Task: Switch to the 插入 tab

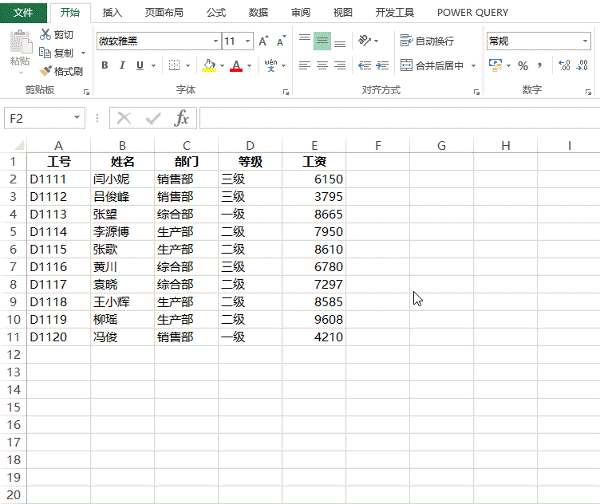Action: click(x=112, y=13)
